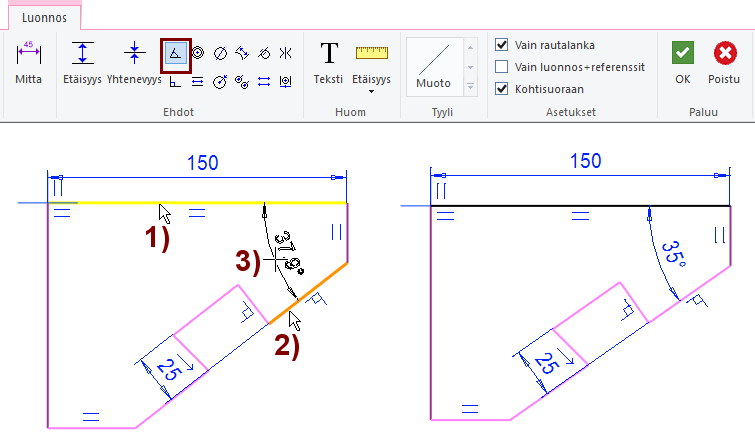
Task: Choose the centered-between-lines constraint icon
Action: (x=286, y=82)
